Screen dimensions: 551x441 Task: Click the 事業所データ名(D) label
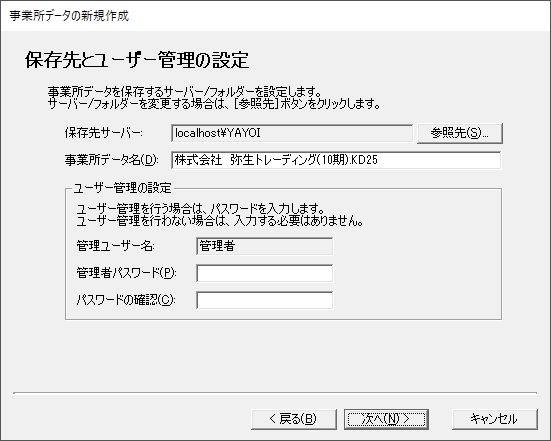pos(112,160)
